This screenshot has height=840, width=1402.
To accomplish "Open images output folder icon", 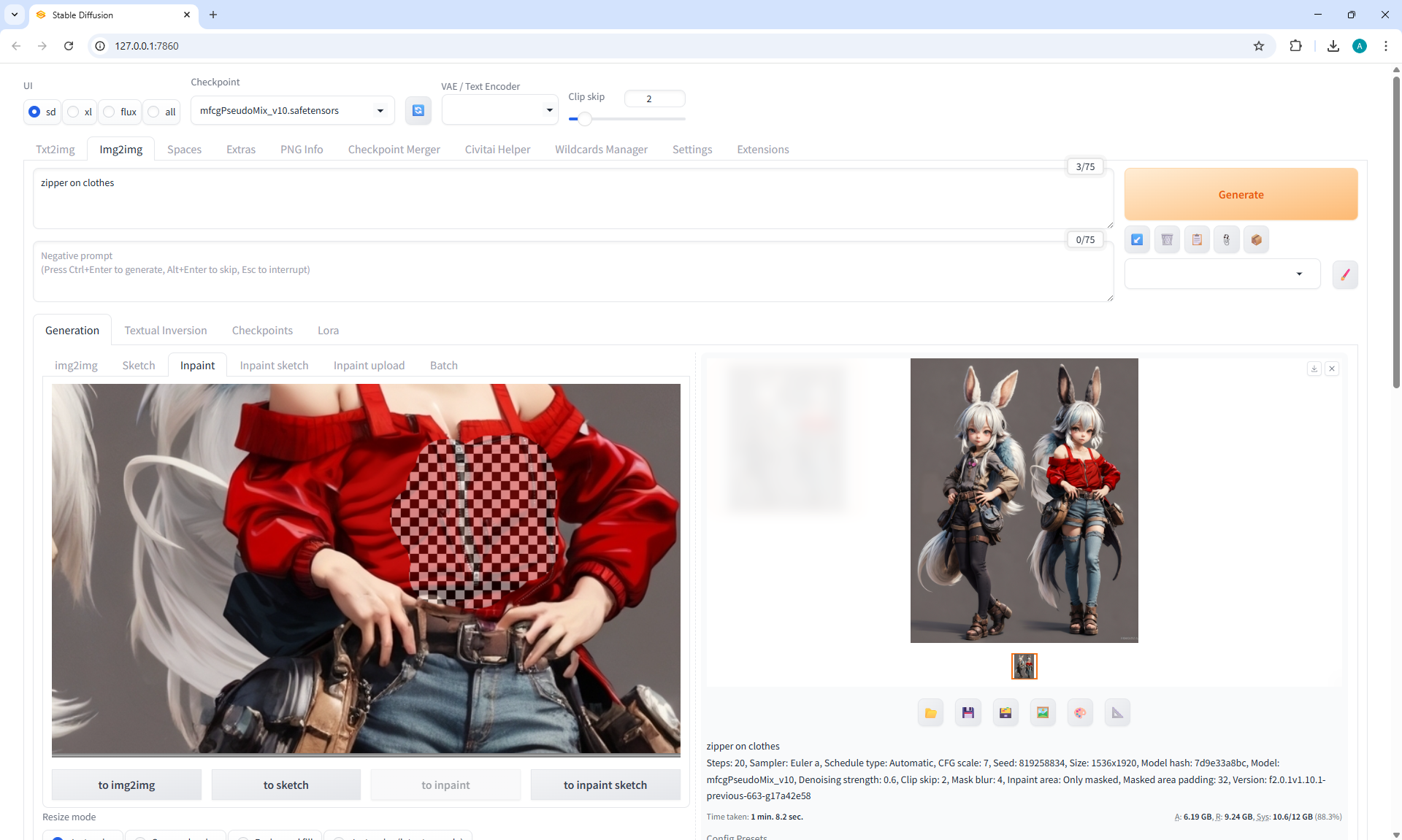I will click(x=930, y=712).
